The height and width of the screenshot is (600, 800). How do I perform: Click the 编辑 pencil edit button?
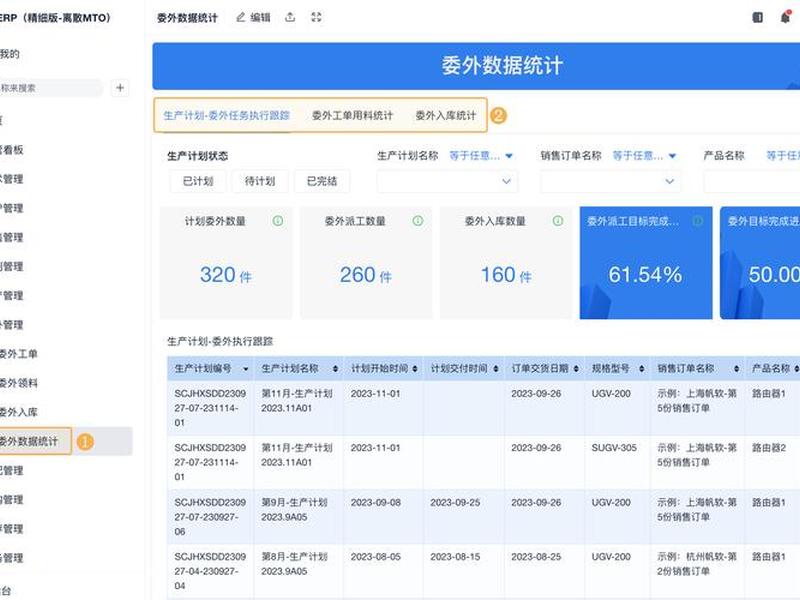click(x=253, y=17)
